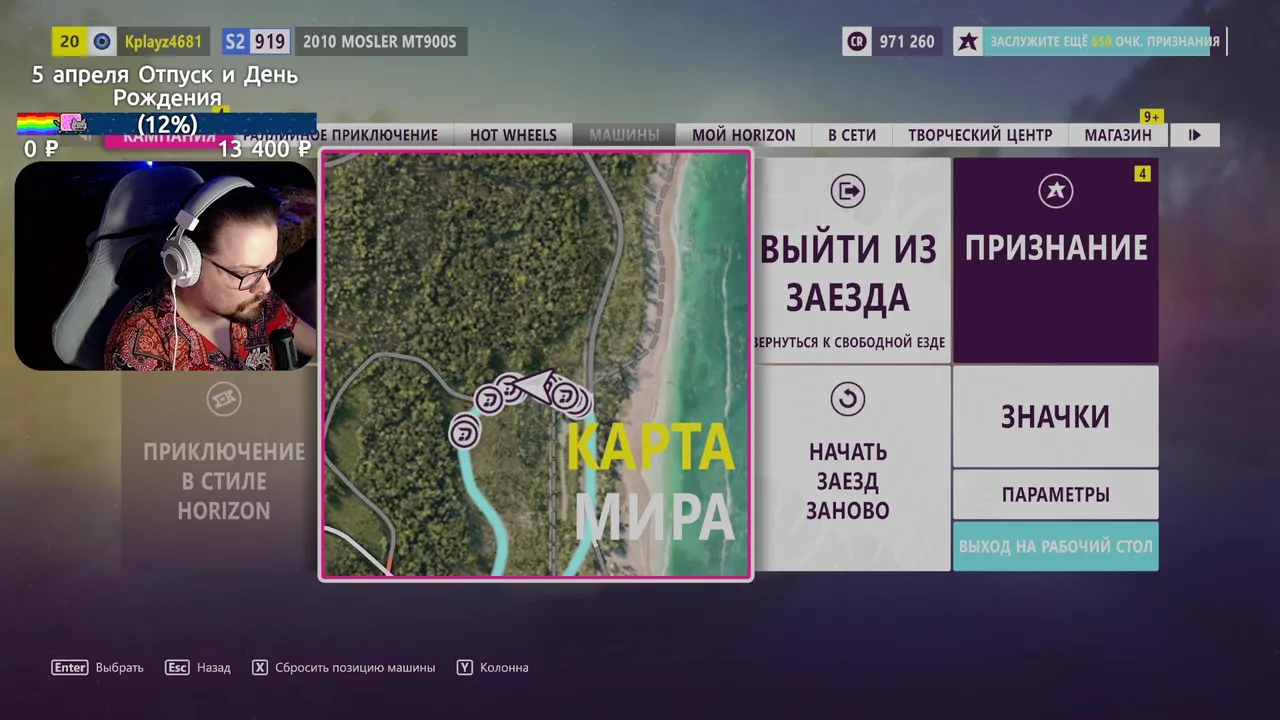Screen dimensions: 1280x720
Task: Click the Заслужите ещё 650 очк. признания bar
Action: click(x=1104, y=42)
